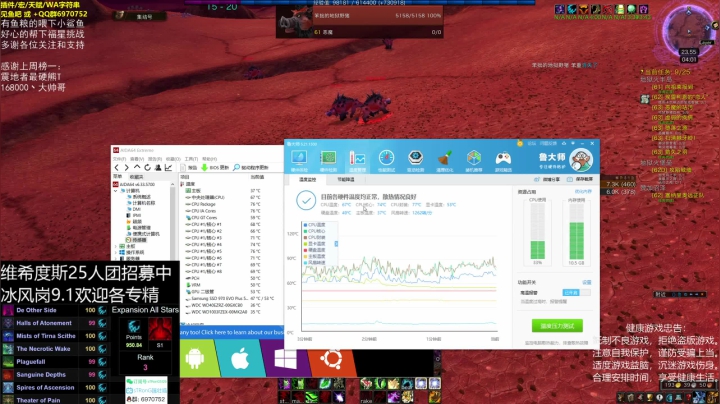Click the Ludashi mascot avatar
The image size is (720, 404).
(x=581, y=160)
